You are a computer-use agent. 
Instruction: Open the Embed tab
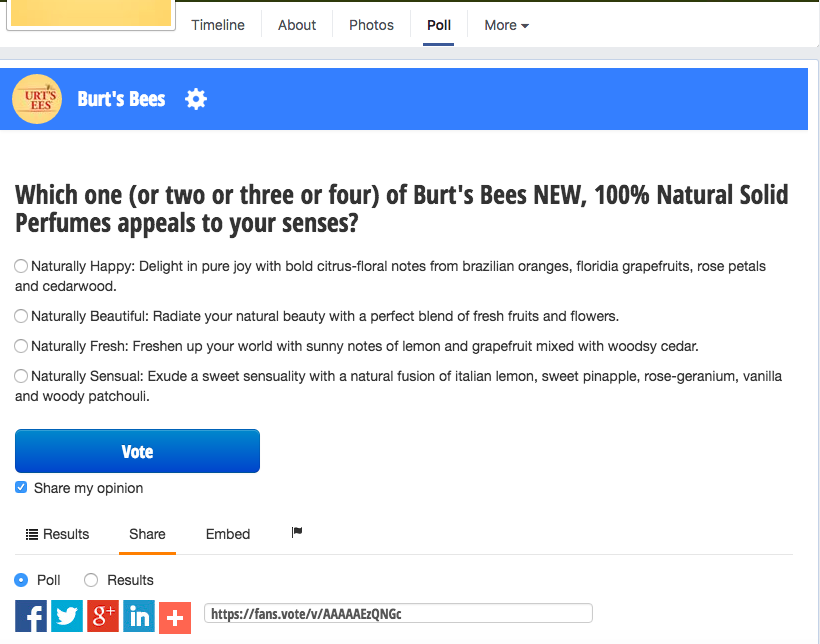(228, 534)
